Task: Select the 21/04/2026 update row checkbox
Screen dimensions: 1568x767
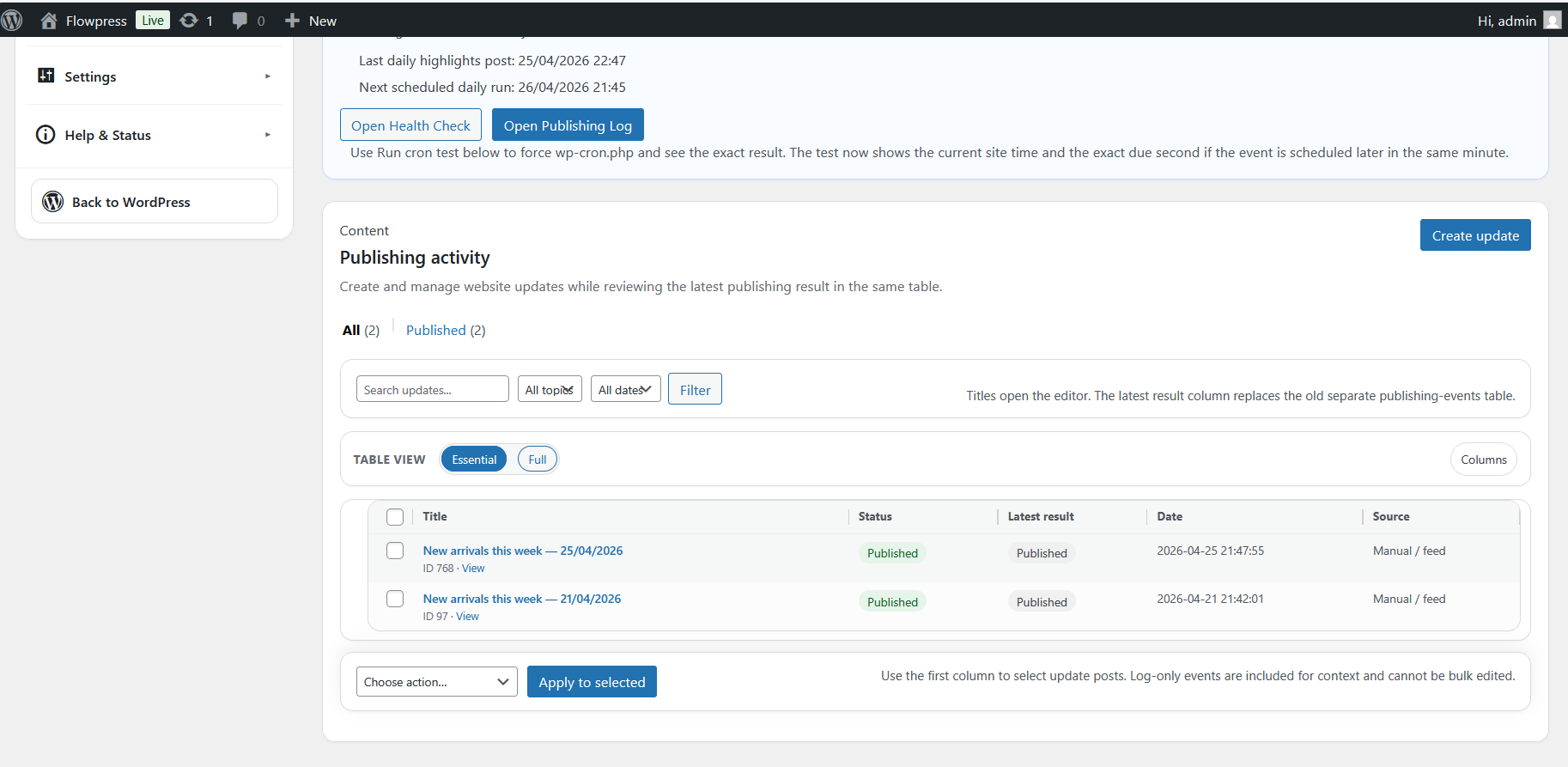Action: pyautogui.click(x=395, y=599)
